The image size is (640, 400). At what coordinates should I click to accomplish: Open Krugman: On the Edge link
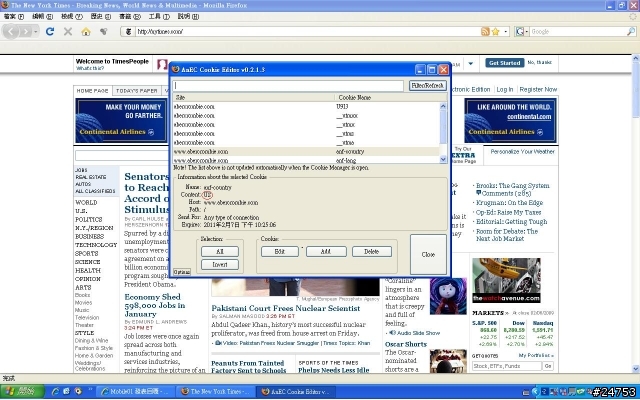click(509, 203)
